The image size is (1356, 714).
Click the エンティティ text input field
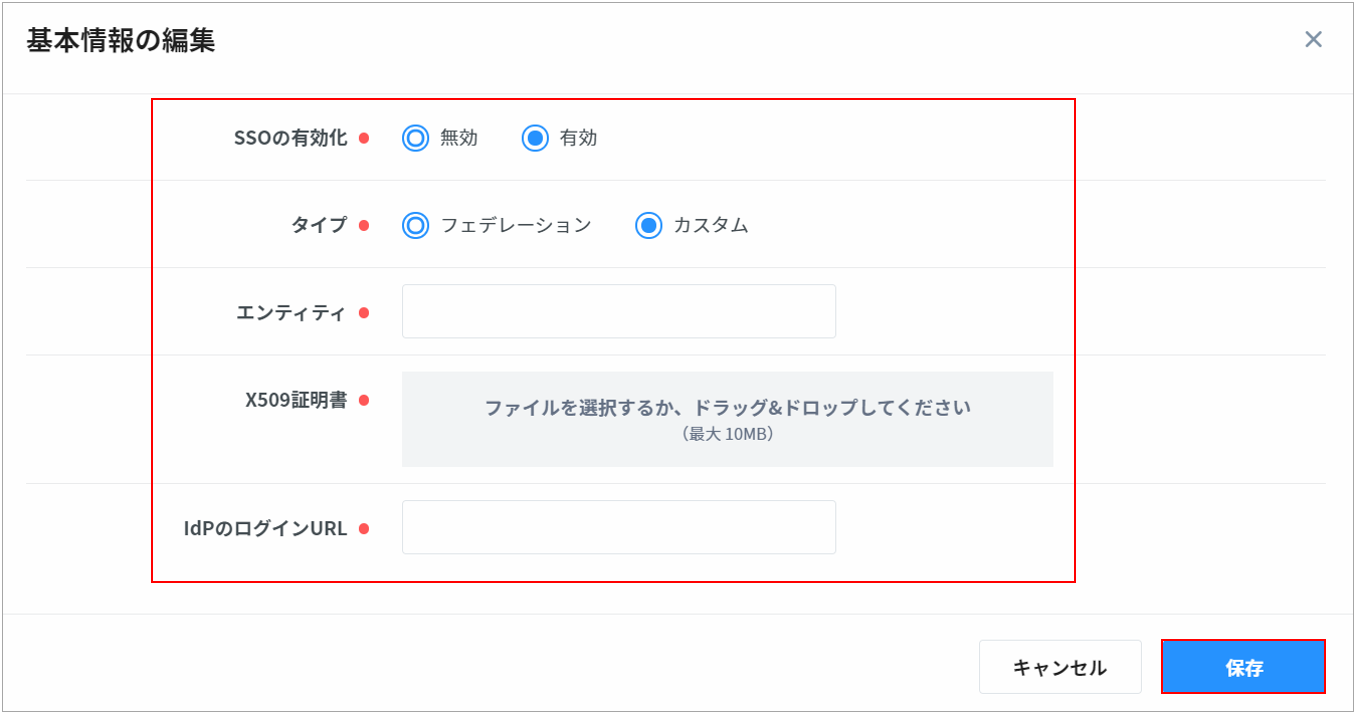(618, 312)
